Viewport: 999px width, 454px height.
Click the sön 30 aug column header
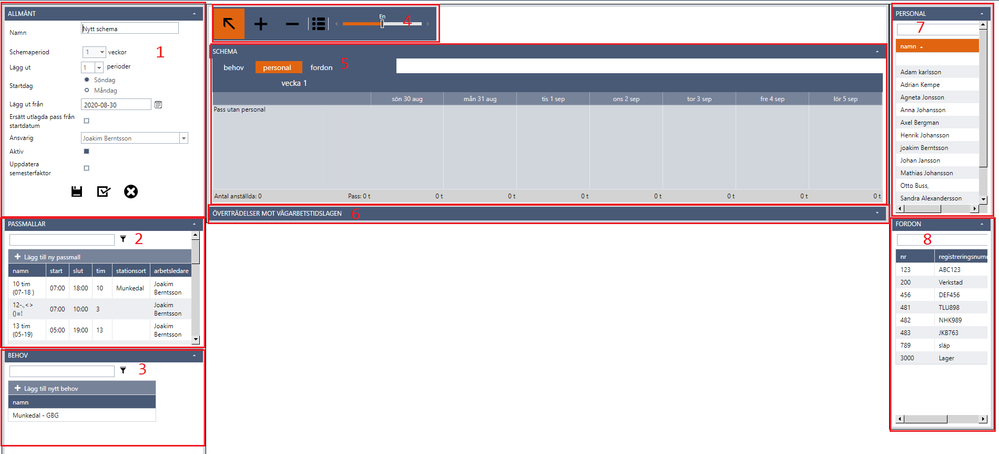coord(408,99)
